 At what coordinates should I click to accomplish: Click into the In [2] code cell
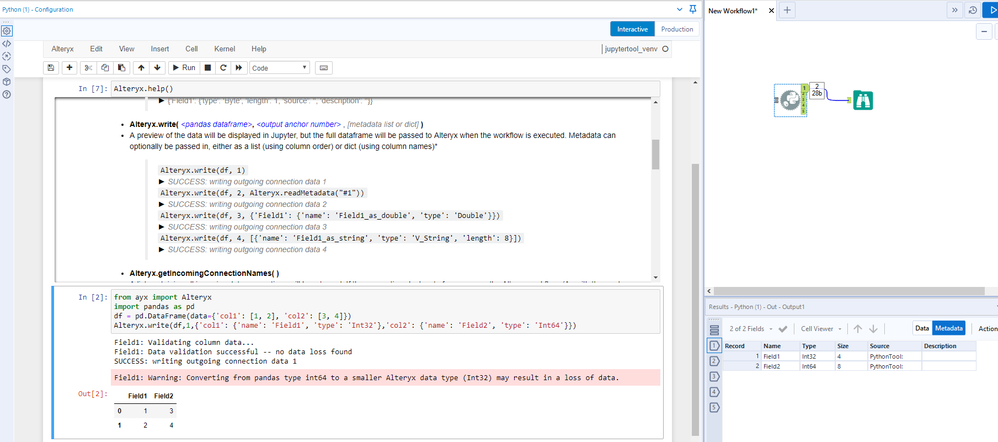pos(385,311)
